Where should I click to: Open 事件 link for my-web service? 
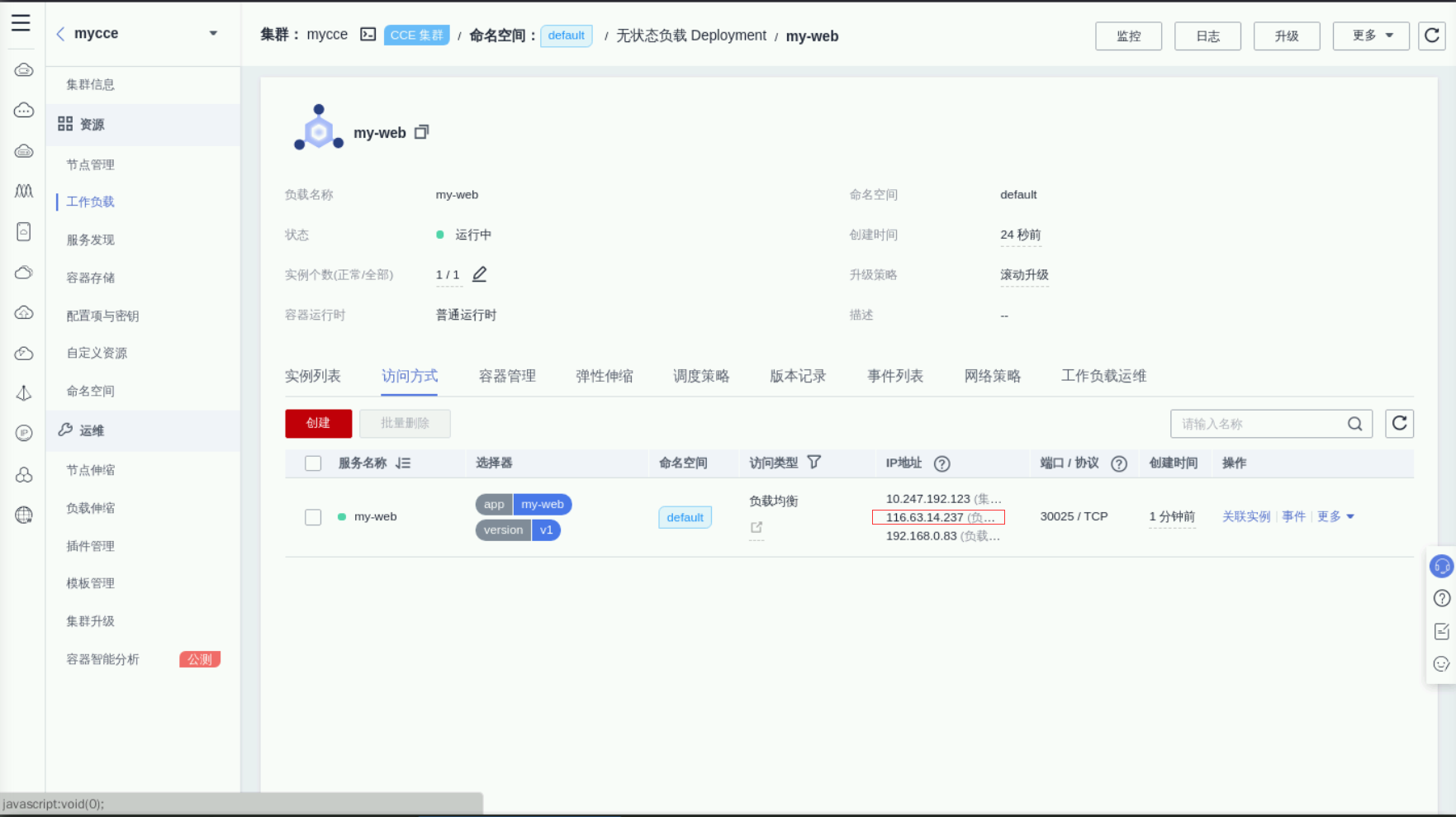[1294, 517]
